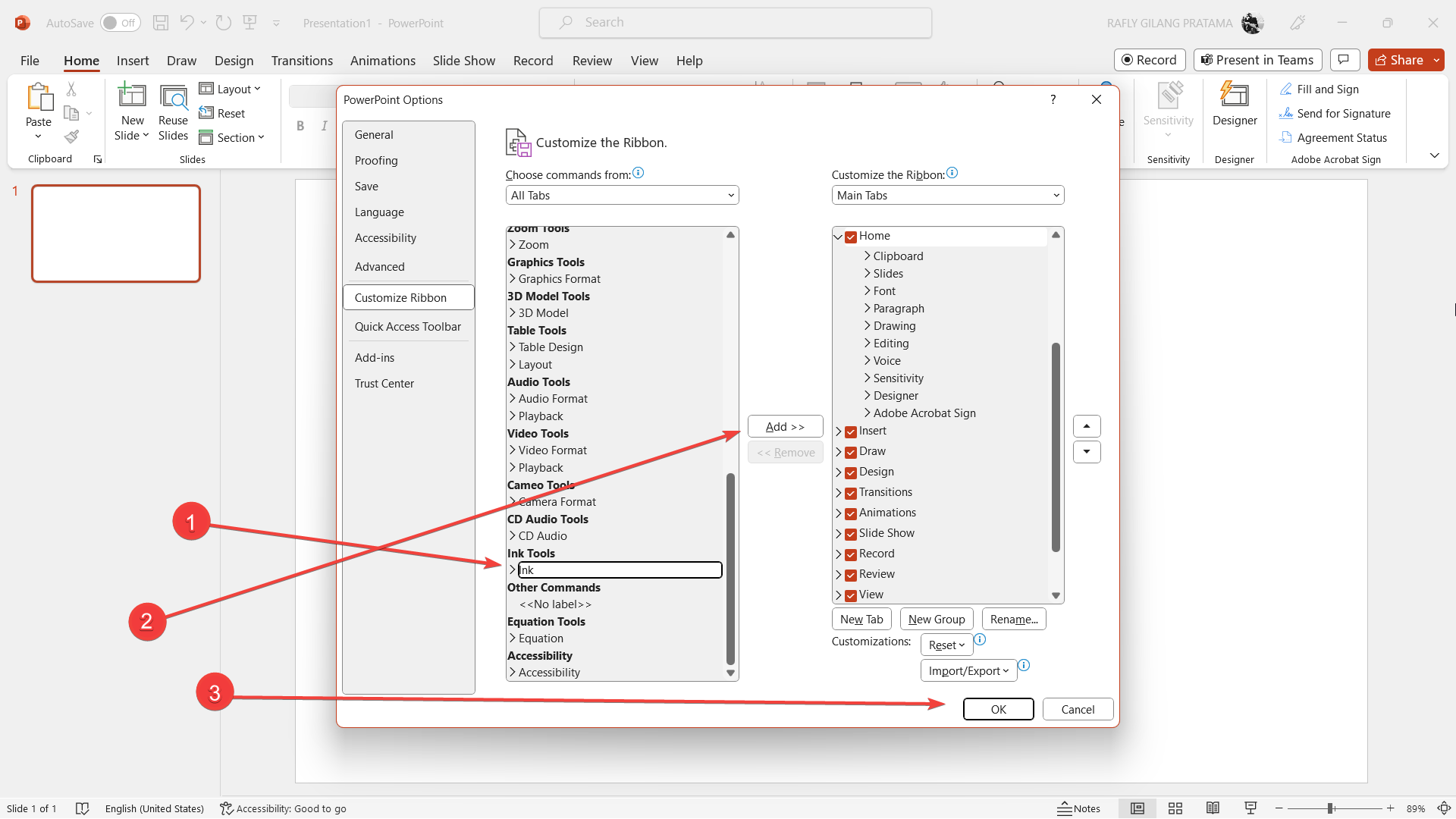The image size is (1456, 819).
Task: Click the Format Painter icon
Action: pos(71,137)
